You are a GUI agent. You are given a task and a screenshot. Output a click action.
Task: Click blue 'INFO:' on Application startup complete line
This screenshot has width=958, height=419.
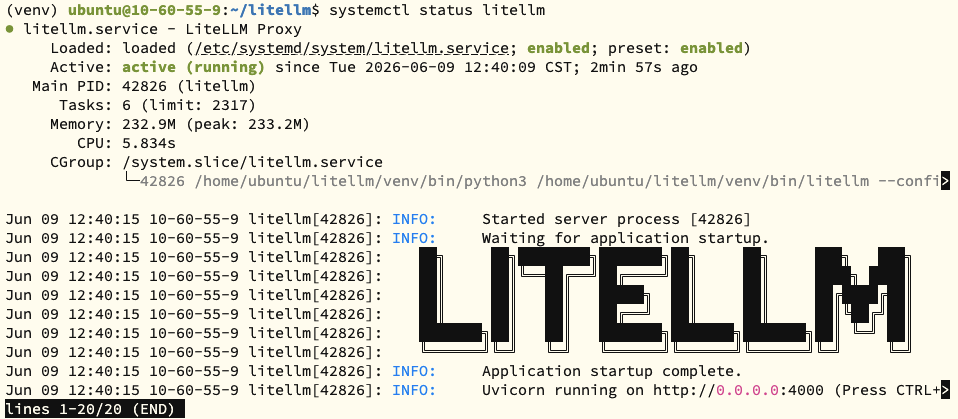pyautogui.click(x=414, y=371)
